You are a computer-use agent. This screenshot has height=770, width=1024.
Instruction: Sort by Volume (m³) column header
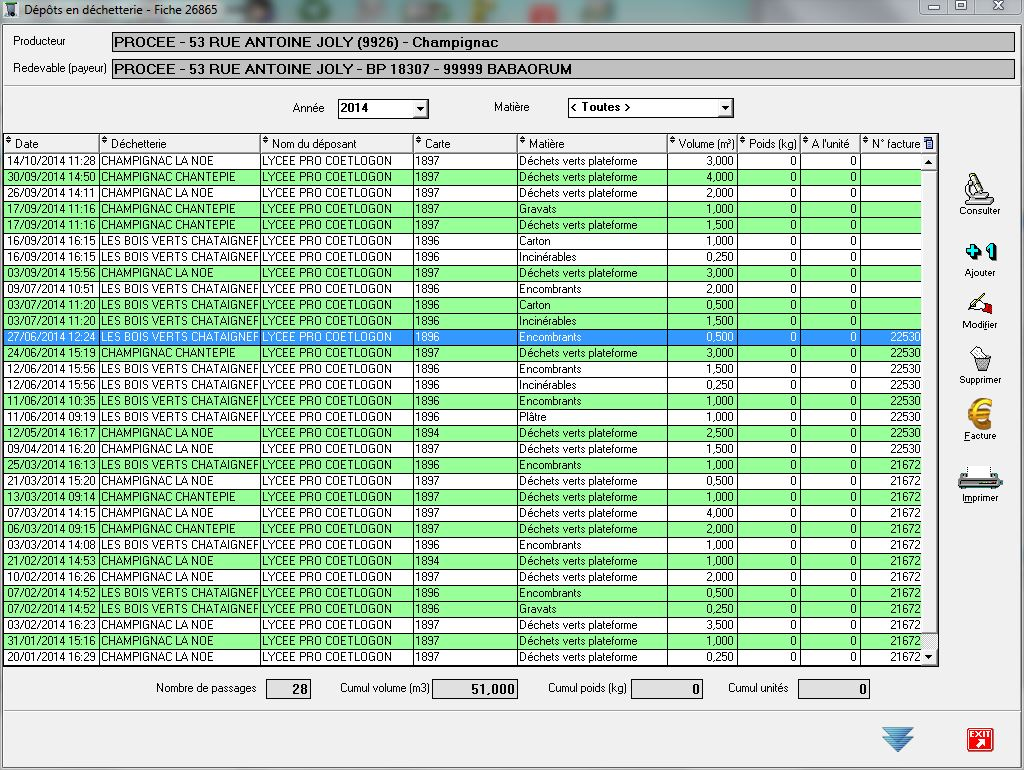702,144
